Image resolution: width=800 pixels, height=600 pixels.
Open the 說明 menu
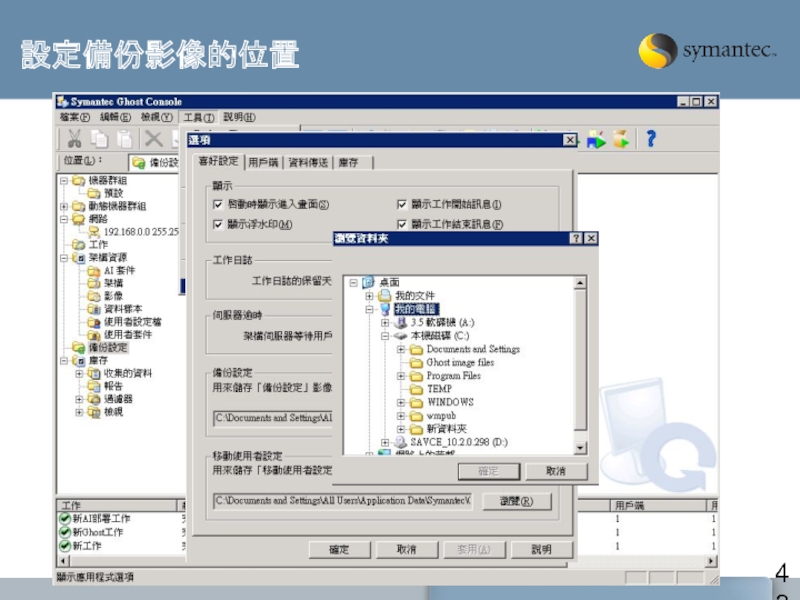tap(239, 117)
